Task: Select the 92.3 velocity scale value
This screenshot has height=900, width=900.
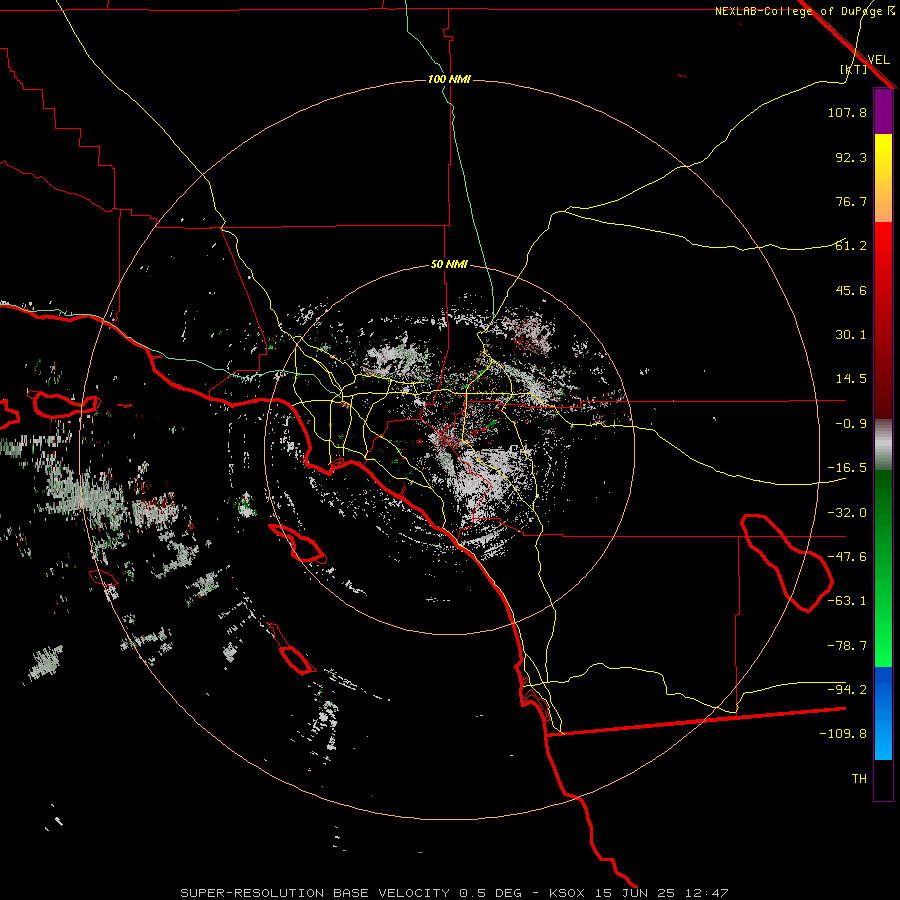Action: pos(851,157)
